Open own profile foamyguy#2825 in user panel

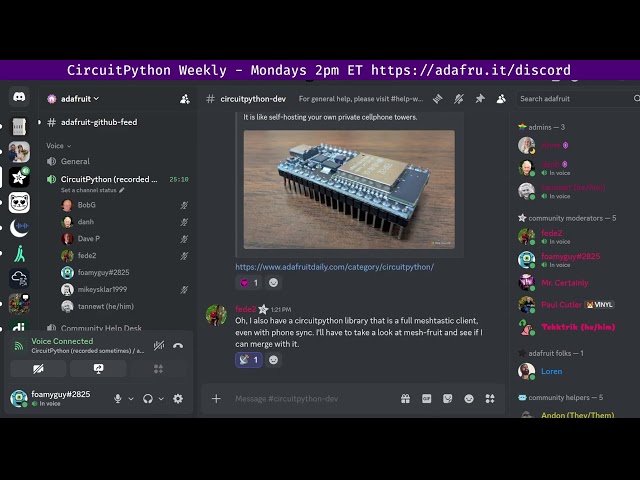tap(60, 398)
